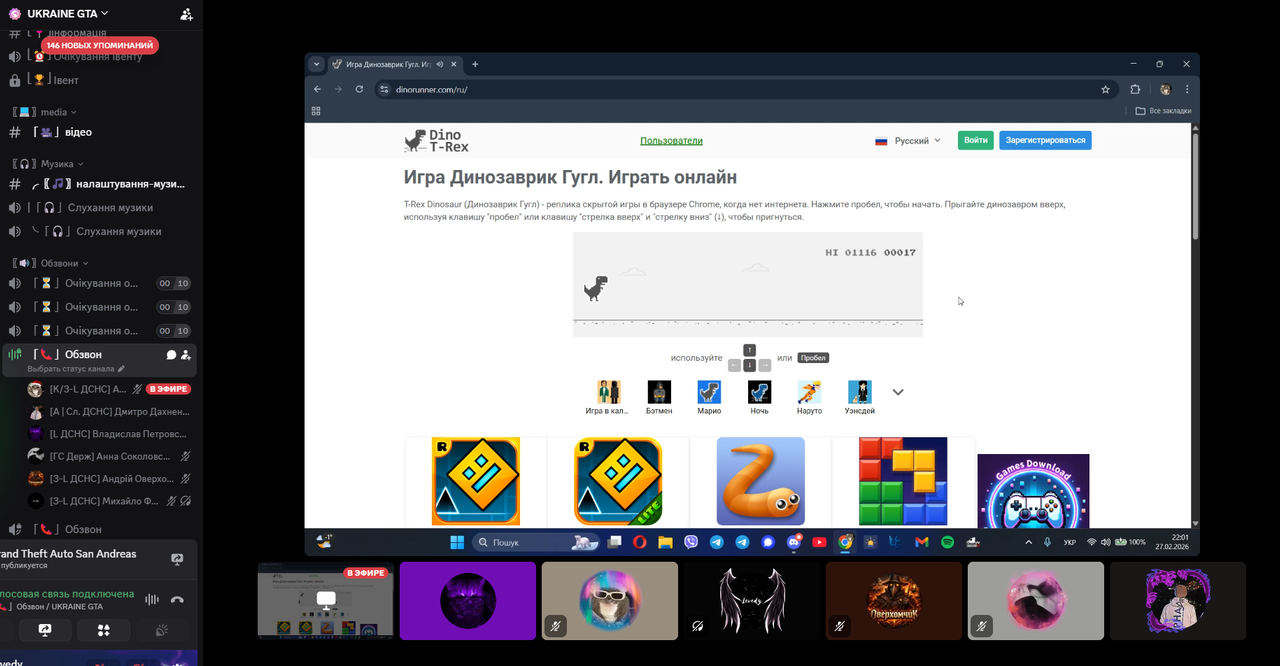Expand more skins chevron after Уэнсдей
The image size is (1280, 666).
[x=898, y=392]
